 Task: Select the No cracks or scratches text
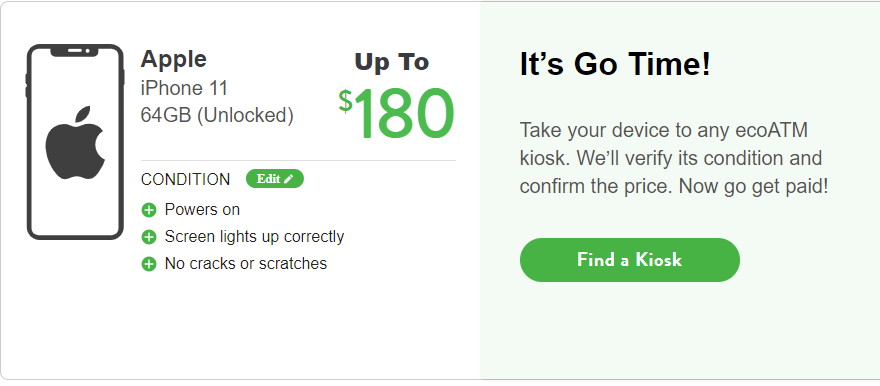pos(246,264)
